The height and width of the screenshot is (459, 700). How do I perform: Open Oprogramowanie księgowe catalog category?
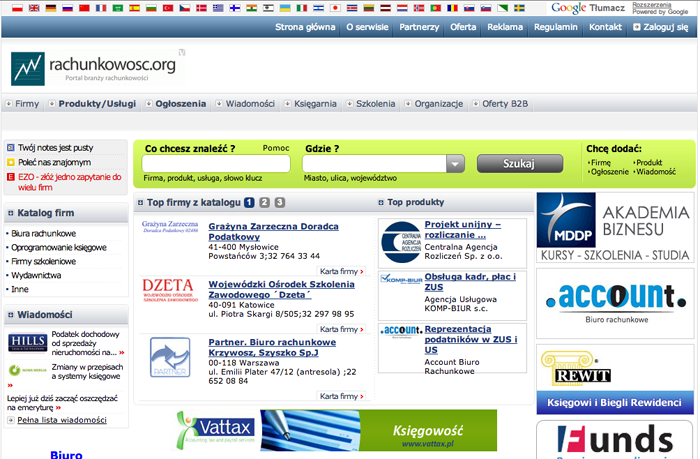click(59, 247)
